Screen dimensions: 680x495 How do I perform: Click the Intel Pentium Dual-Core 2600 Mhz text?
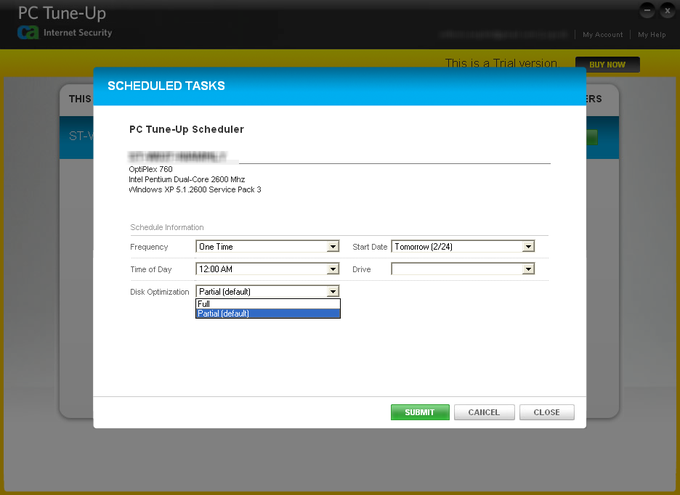[186, 179]
